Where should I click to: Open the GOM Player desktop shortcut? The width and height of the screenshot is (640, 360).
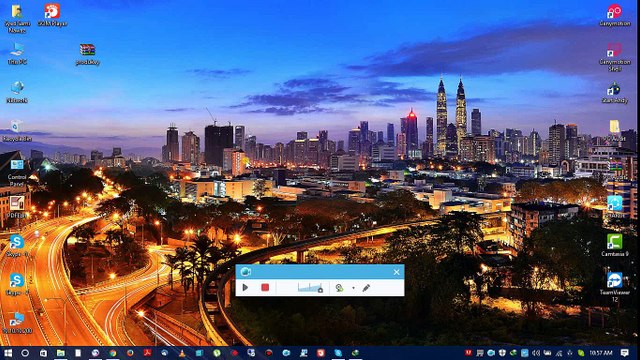(52, 16)
